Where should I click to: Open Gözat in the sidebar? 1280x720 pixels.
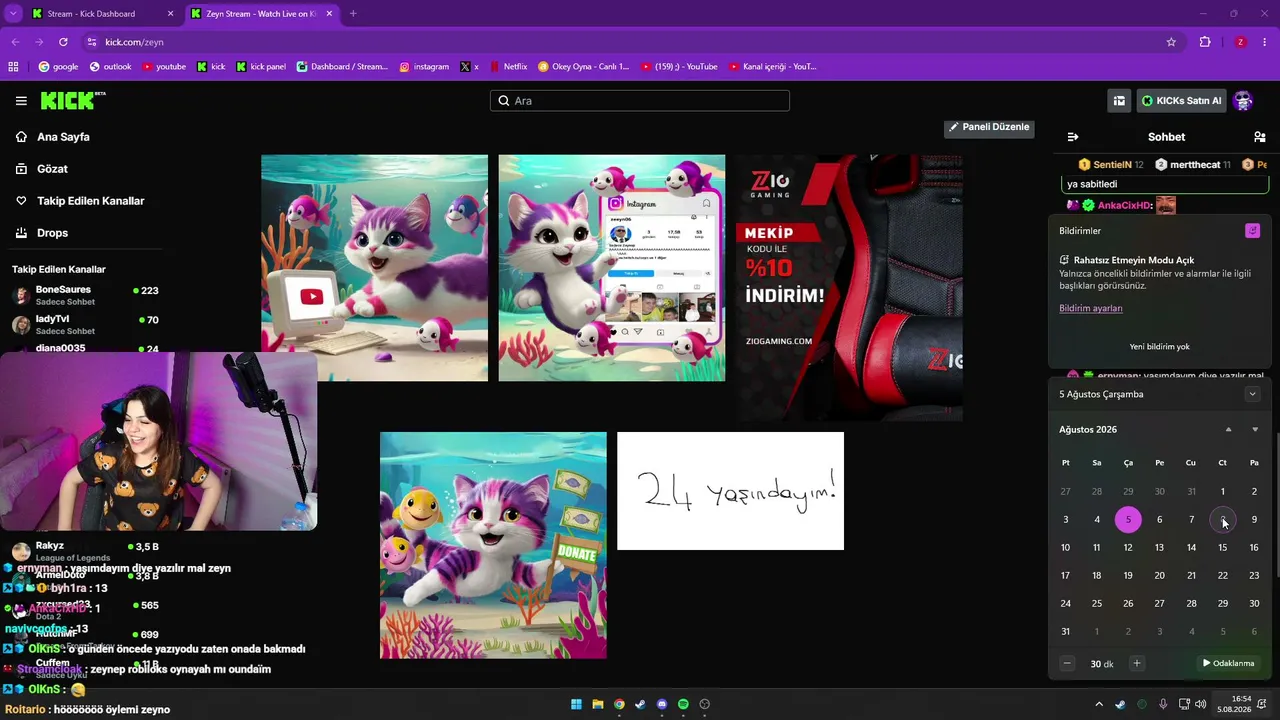(x=52, y=169)
